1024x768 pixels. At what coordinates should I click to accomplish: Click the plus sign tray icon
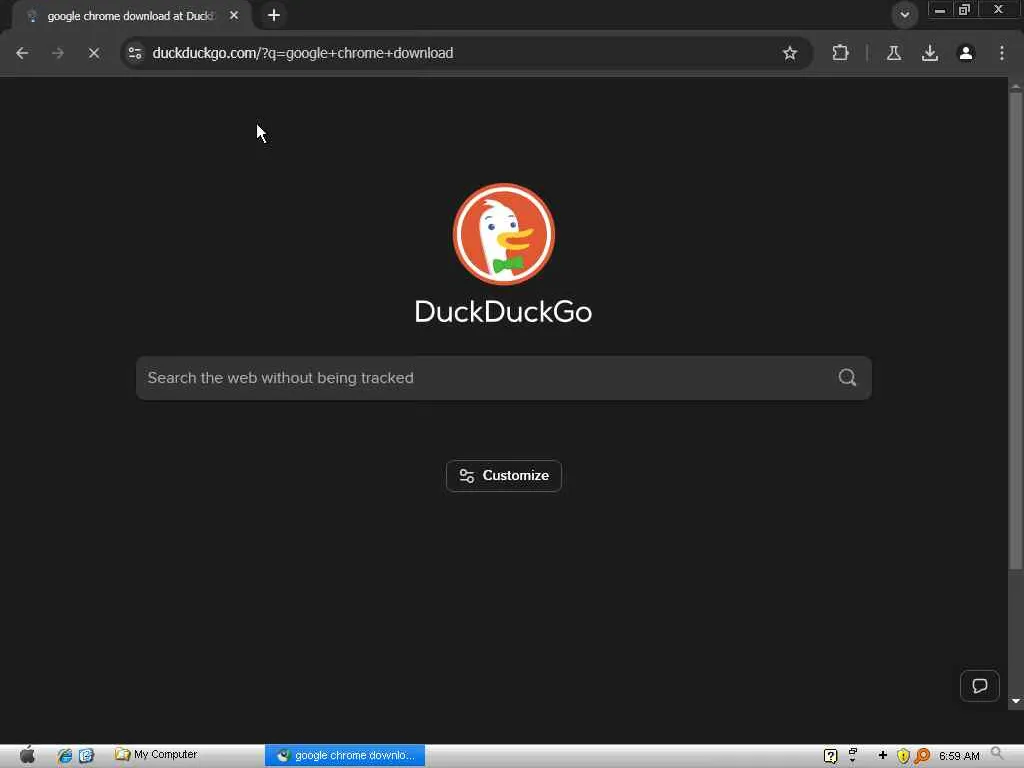(882, 756)
